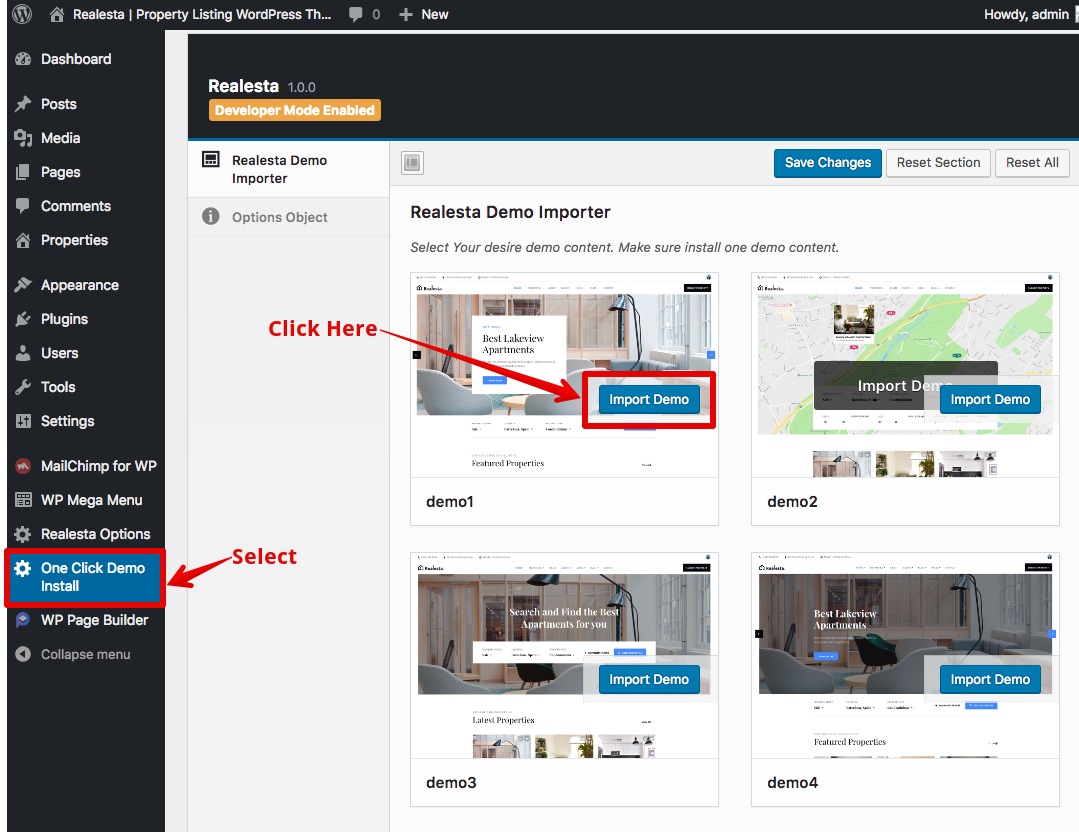Click the Developer Mode Enabled badge
The width and height of the screenshot is (1079, 832).
(295, 110)
